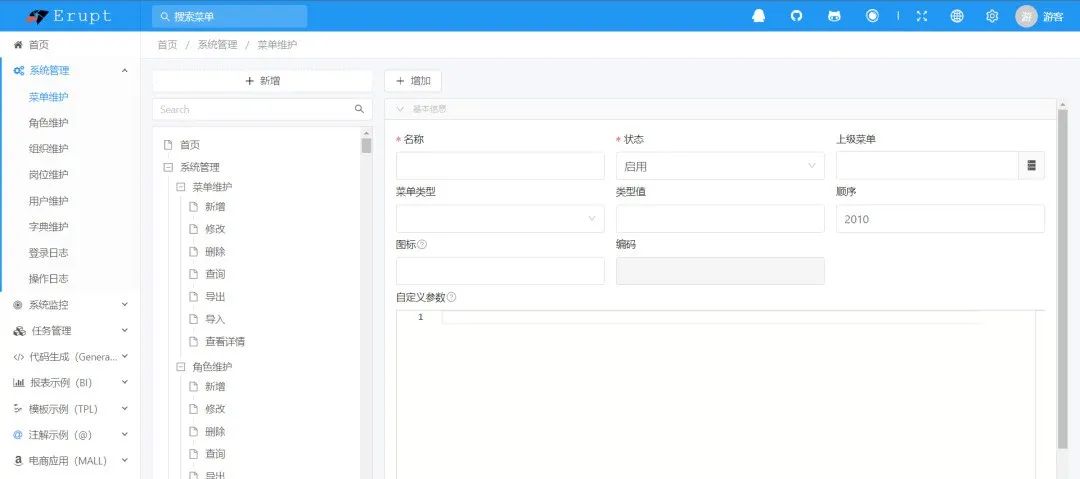Click the 系统监控 icon in sidebar

pos(18,305)
